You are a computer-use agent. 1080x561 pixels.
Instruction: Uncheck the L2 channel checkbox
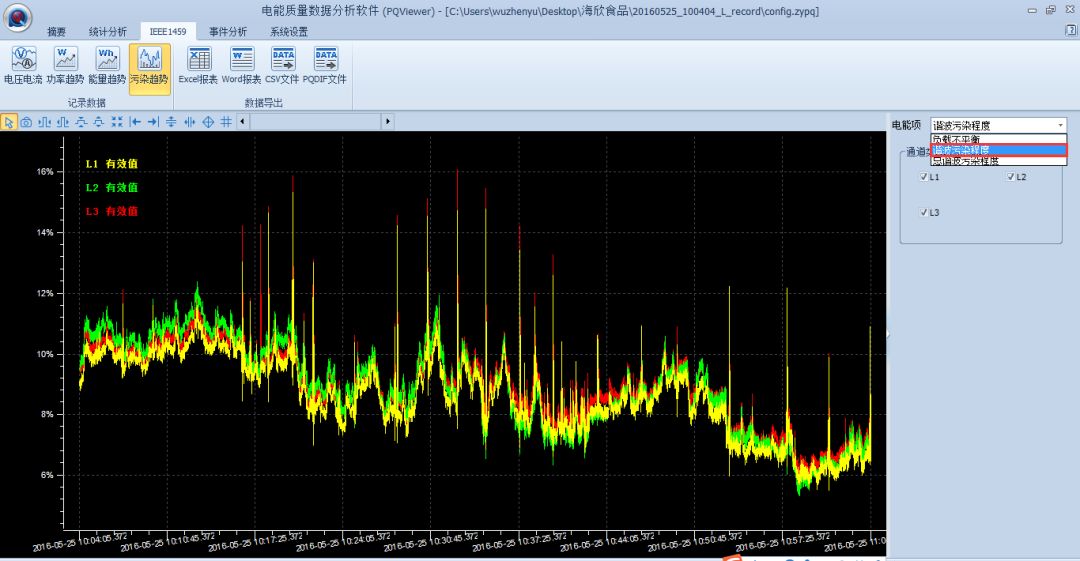point(1010,176)
